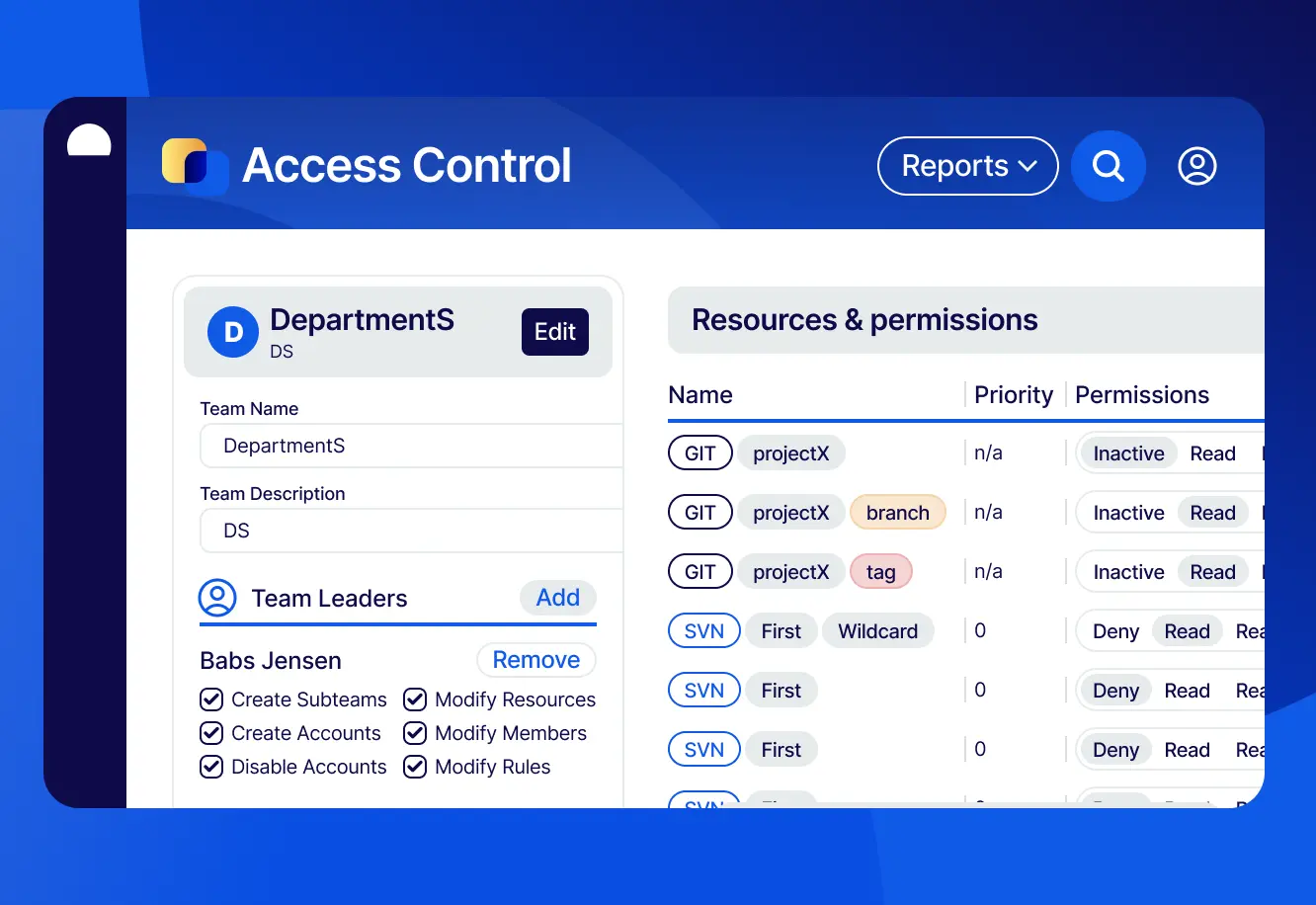The image size is (1316, 905).
Task: Click into the Team Description field
Action: point(411,531)
